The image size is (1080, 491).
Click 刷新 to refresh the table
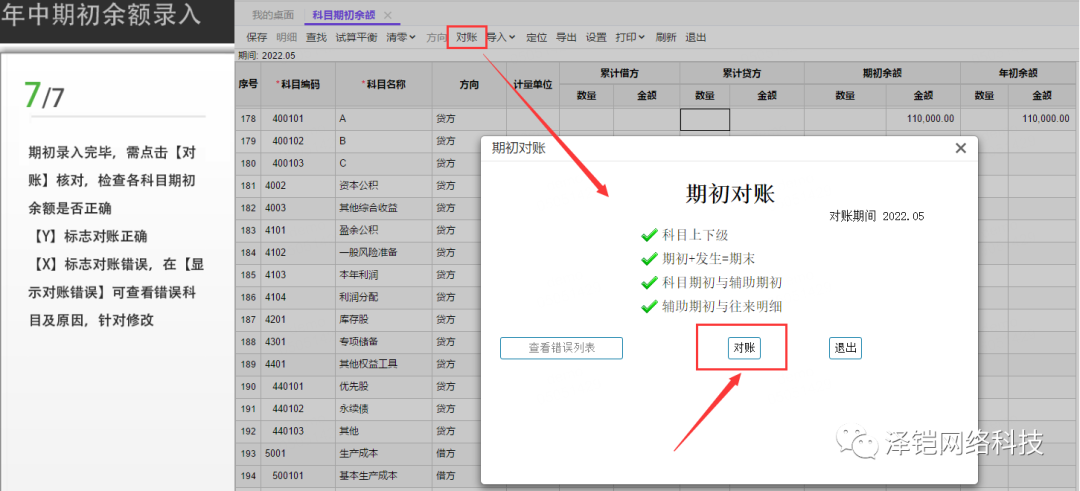click(x=666, y=37)
